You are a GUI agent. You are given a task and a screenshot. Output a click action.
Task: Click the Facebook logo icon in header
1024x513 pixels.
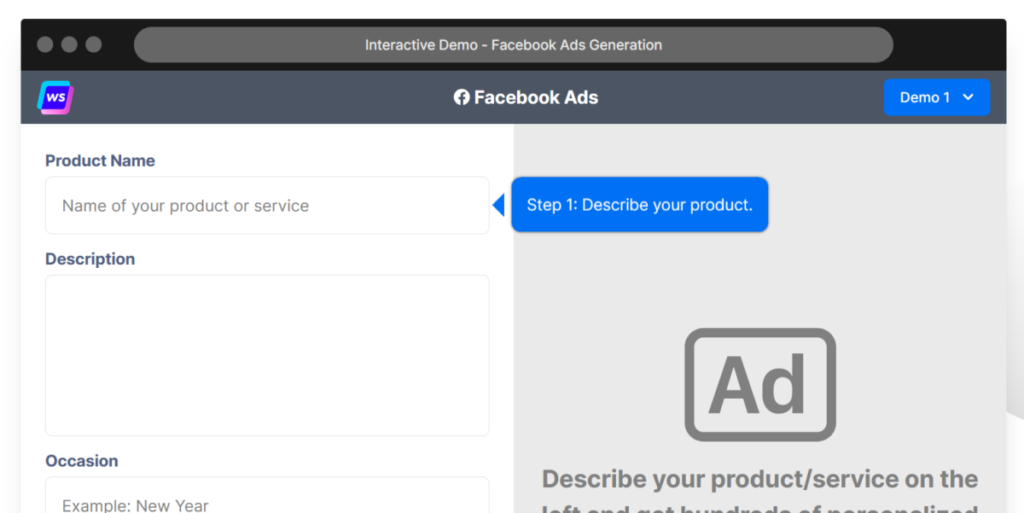(462, 97)
